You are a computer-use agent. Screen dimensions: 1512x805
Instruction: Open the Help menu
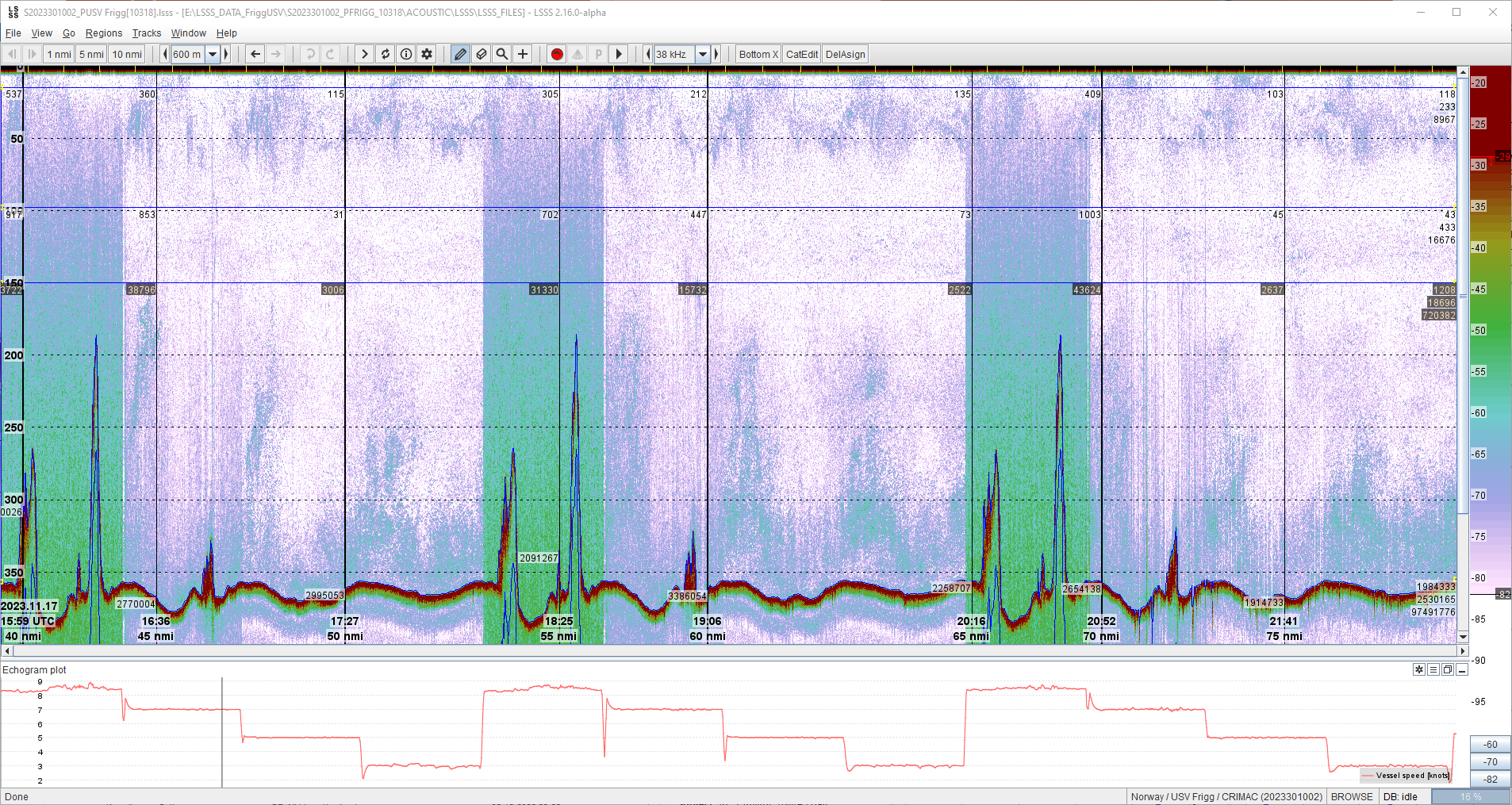pyautogui.click(x=227, y=33)
